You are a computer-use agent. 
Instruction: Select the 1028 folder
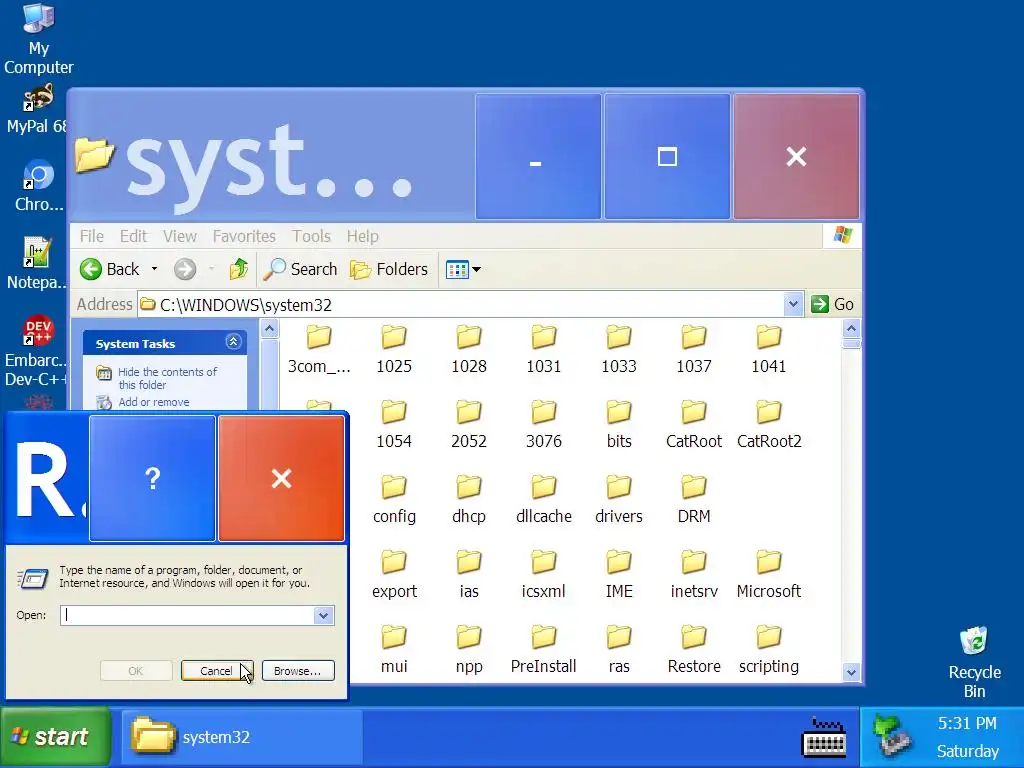click(x=469, y=350)
